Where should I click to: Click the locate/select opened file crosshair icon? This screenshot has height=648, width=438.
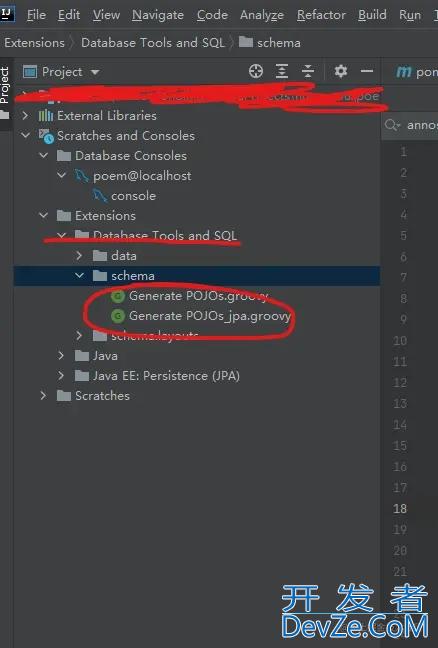(x=256, y=71)
